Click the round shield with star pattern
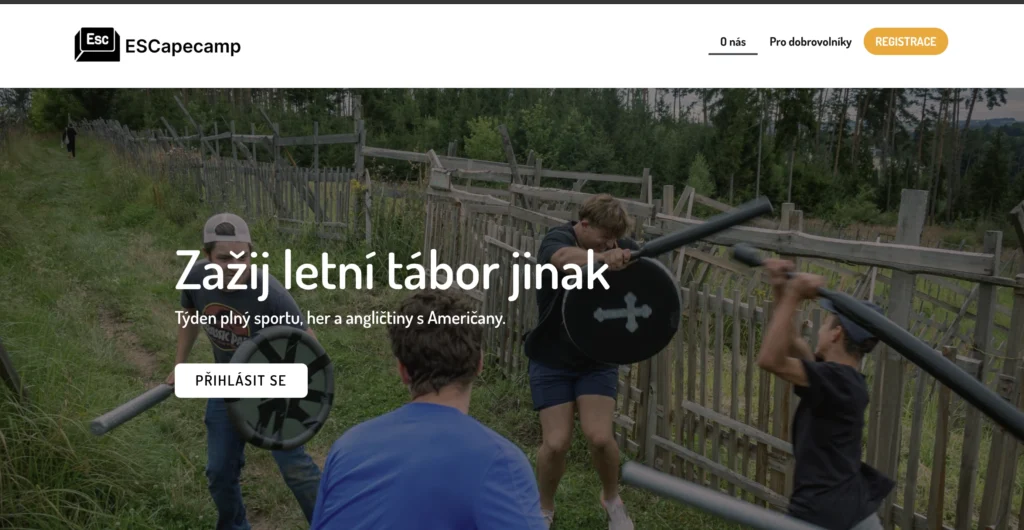The width and height of the screenshot is (1024, 530). point(280,388)
